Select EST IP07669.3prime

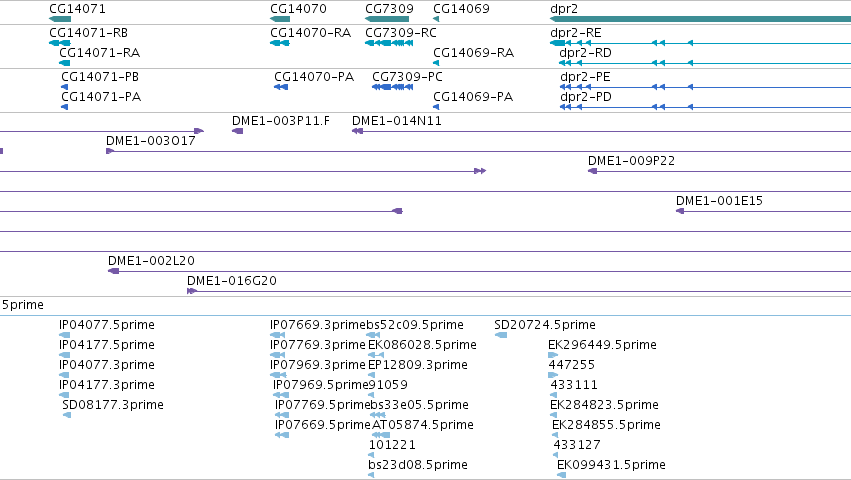click(x=317, y=325)
